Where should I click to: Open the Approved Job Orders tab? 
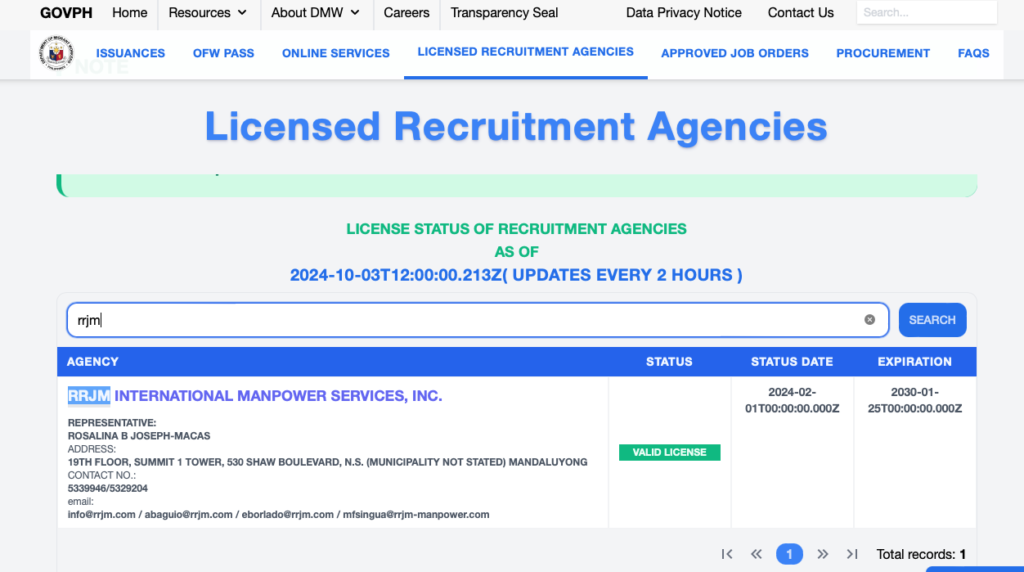pyautogui.click(x=735, y=54)
